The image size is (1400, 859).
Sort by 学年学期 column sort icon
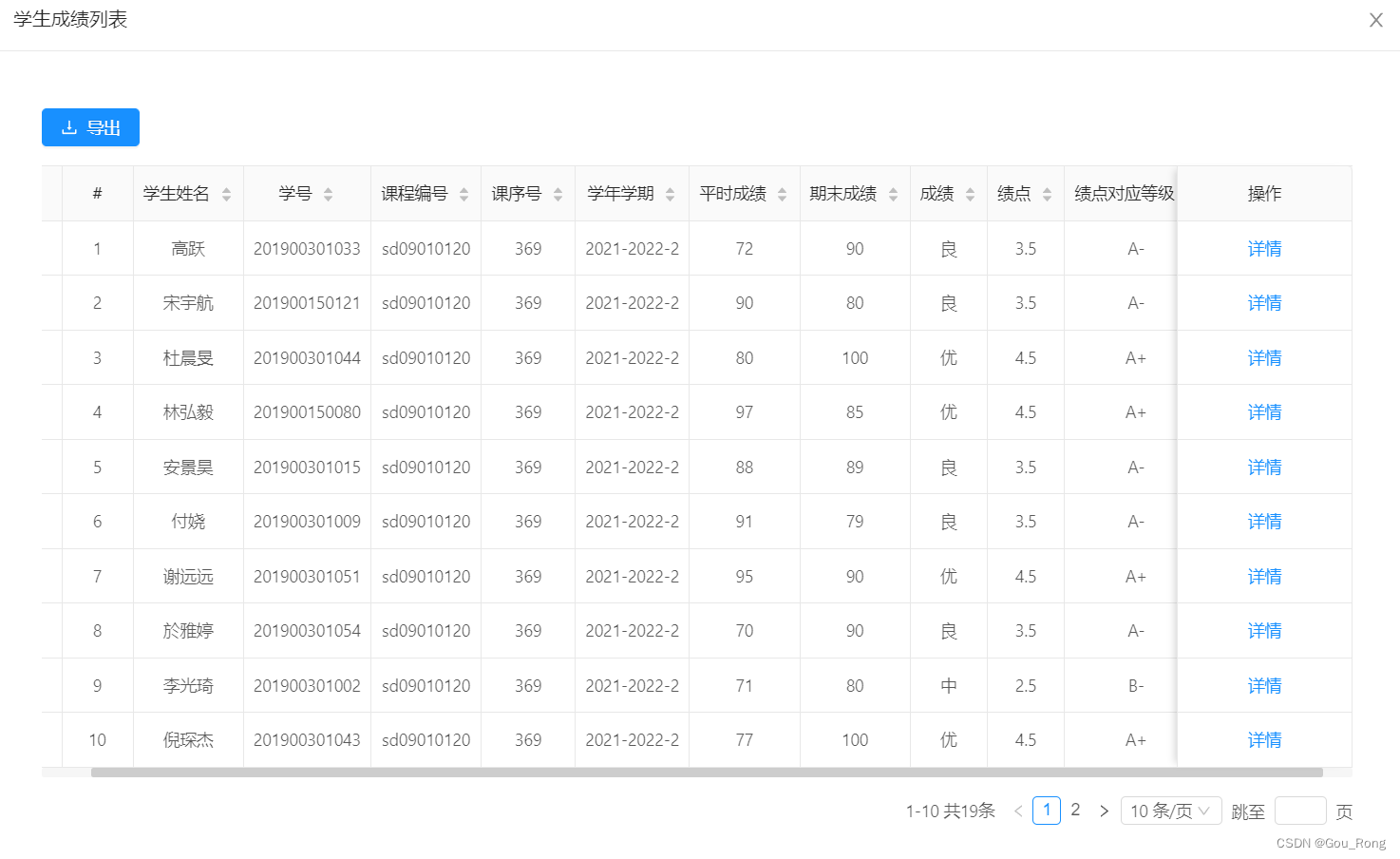pyautogui.click(x=670, y=194)
